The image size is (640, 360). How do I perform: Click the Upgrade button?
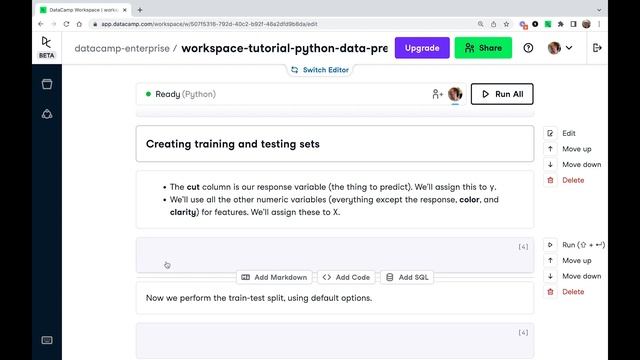tap(422, 48)
